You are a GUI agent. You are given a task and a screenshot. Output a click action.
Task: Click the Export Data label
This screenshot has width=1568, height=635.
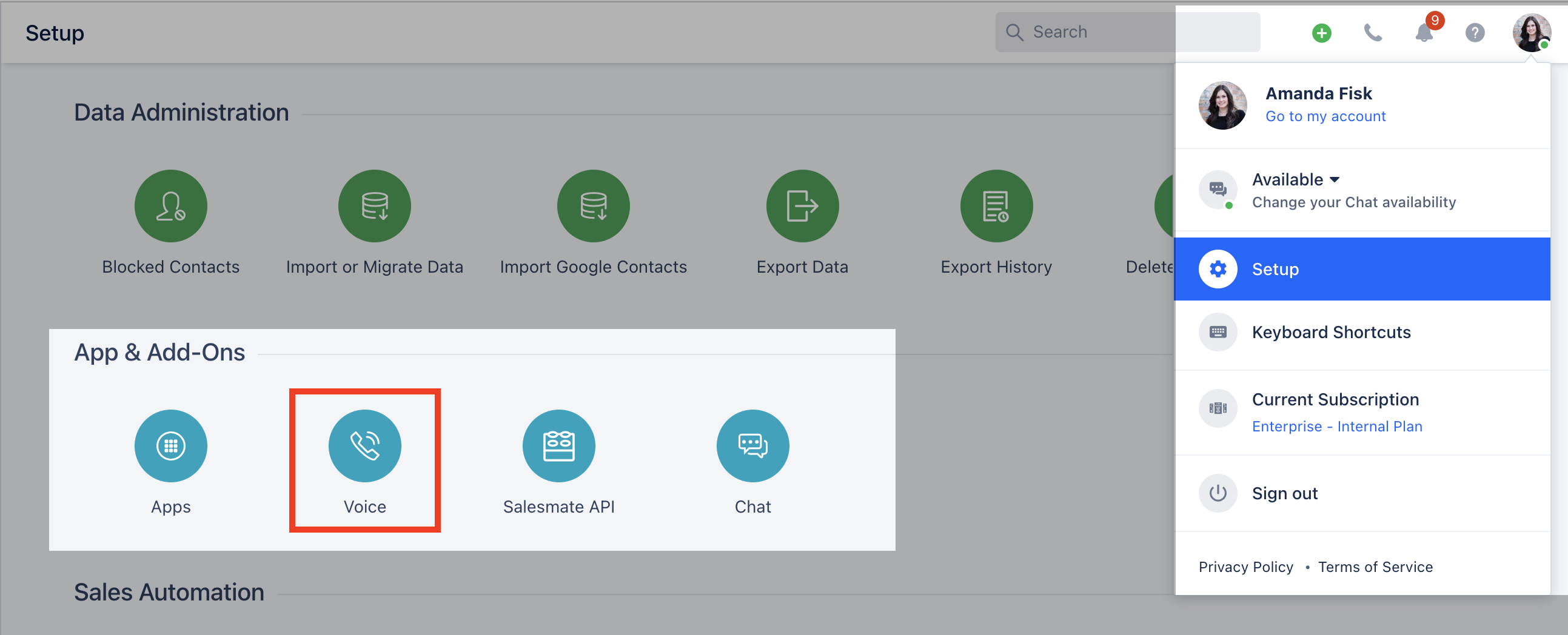802,267
